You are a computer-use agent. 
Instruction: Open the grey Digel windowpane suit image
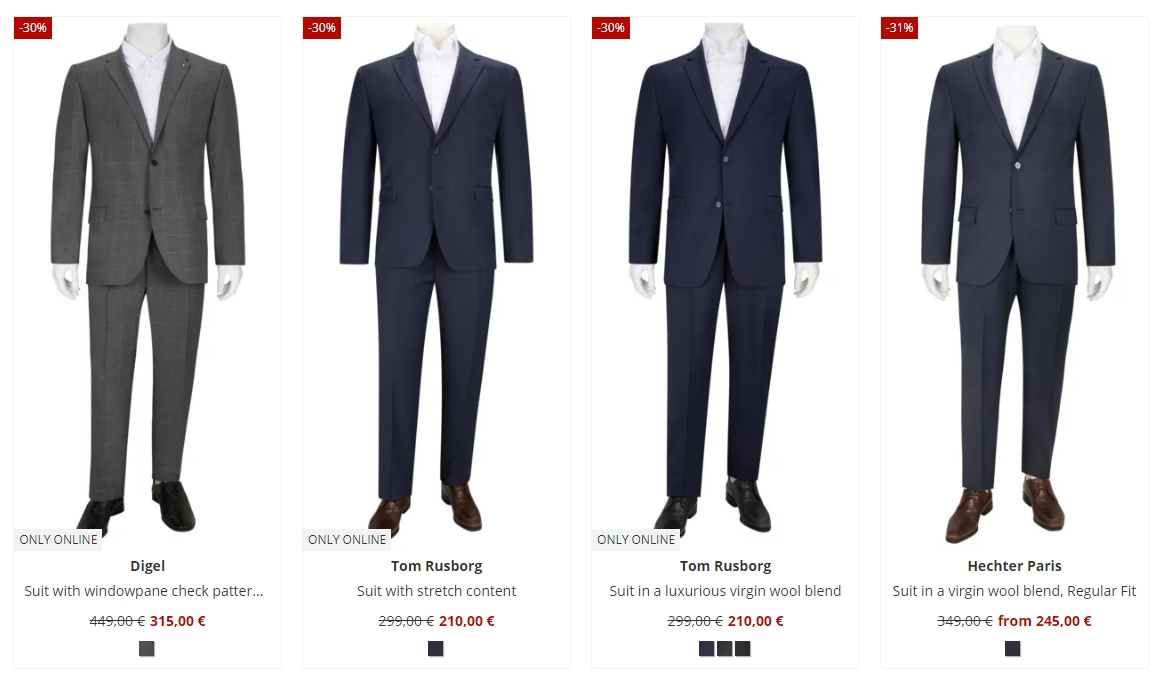pyautogui.click(x=147, y=278)
